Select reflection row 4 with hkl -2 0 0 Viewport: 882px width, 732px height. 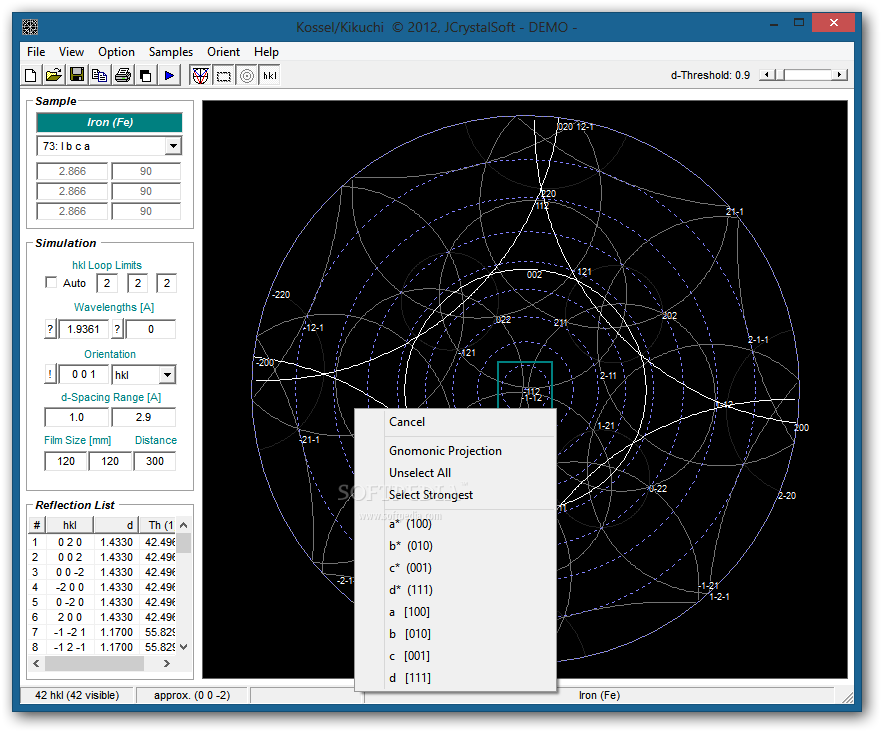102,587
